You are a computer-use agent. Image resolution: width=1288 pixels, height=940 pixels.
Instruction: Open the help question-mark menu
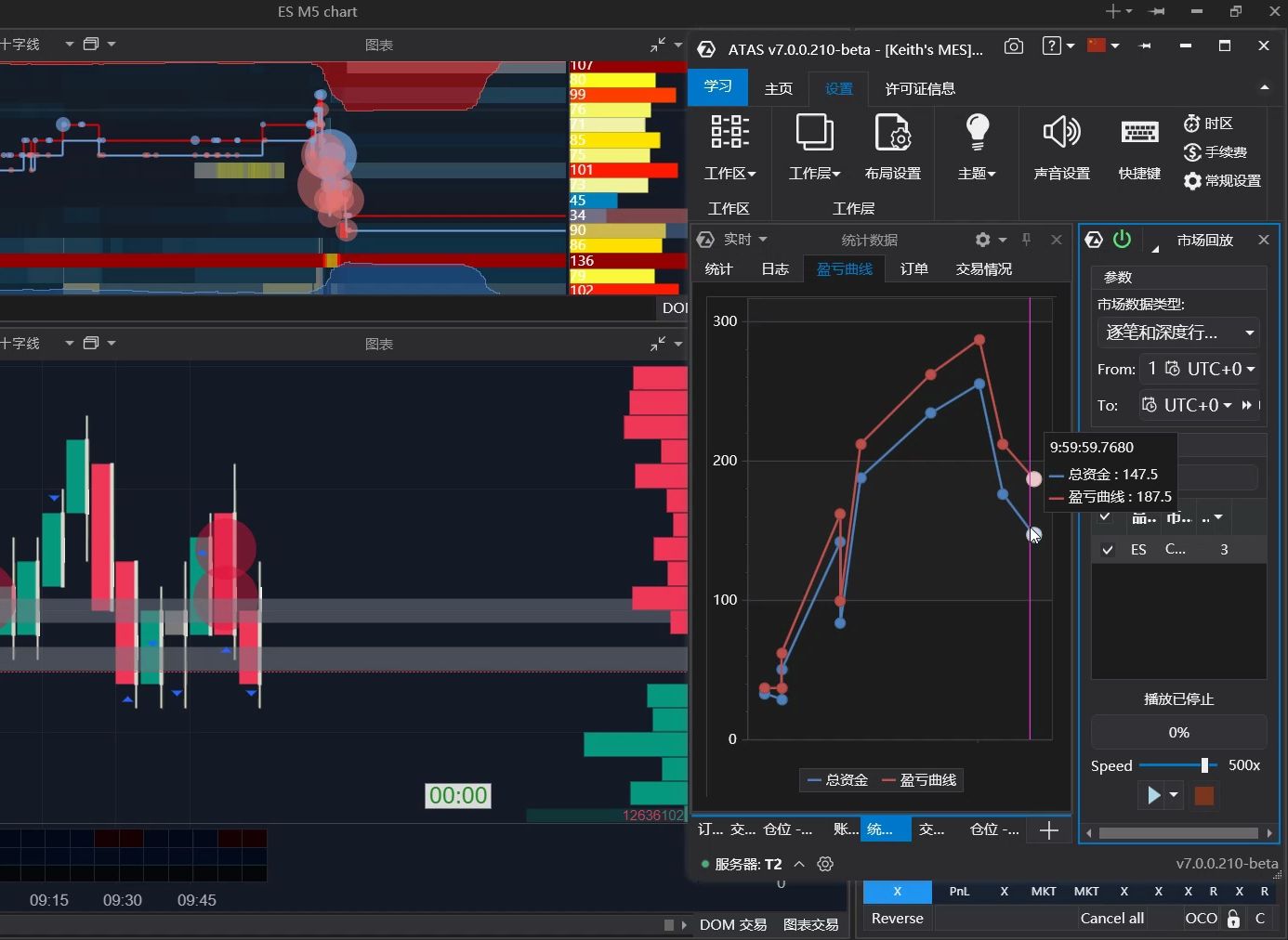1058,46
